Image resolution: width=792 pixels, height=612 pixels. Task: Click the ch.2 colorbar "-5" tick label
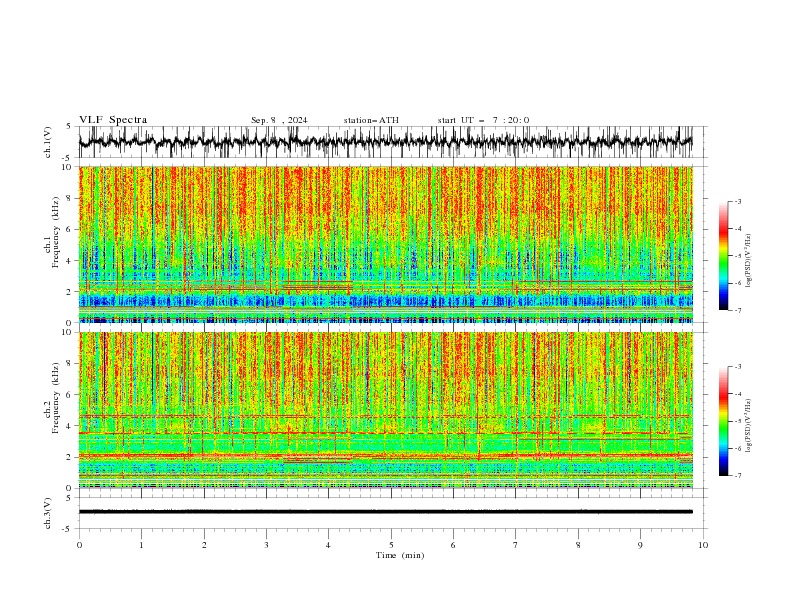tap(737, 421)
